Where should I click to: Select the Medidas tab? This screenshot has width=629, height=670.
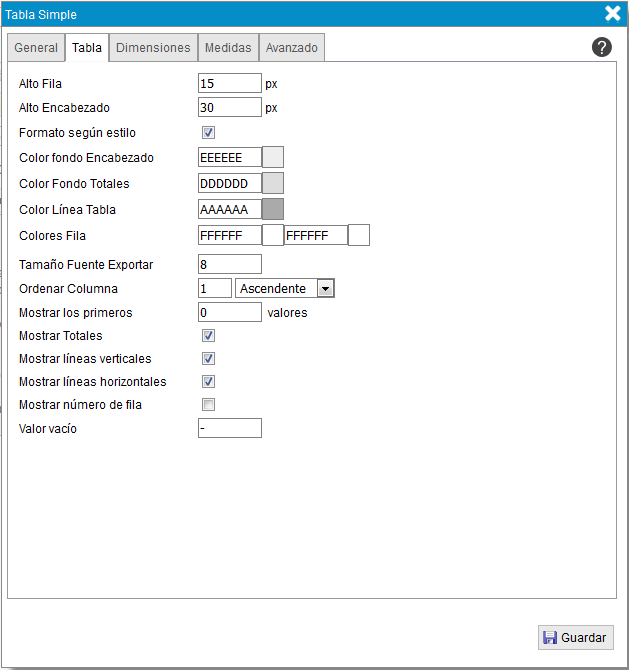pyautogui.click(x=228, y=48)
